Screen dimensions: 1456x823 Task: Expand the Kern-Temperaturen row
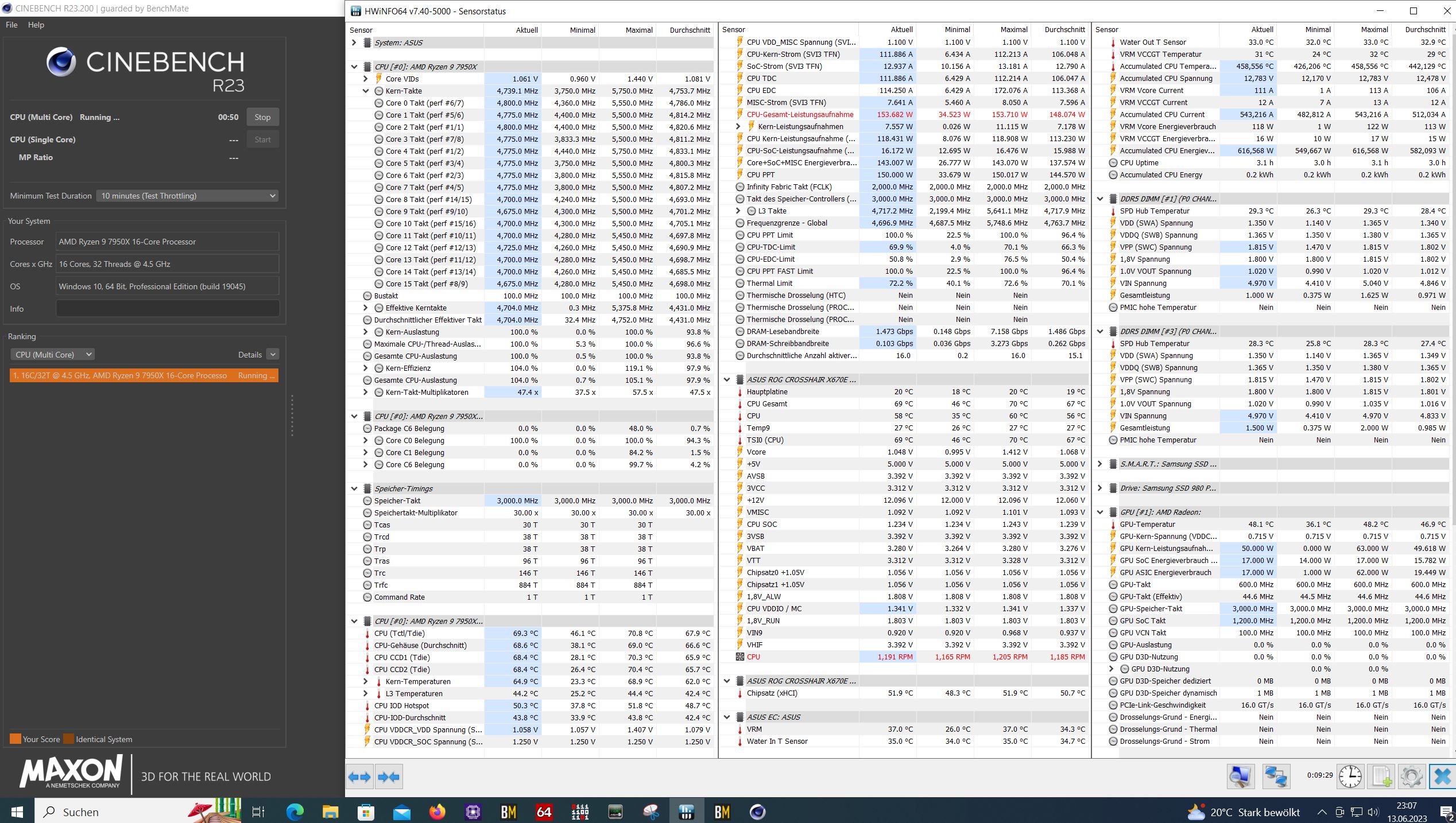click(x=366, y=681)
